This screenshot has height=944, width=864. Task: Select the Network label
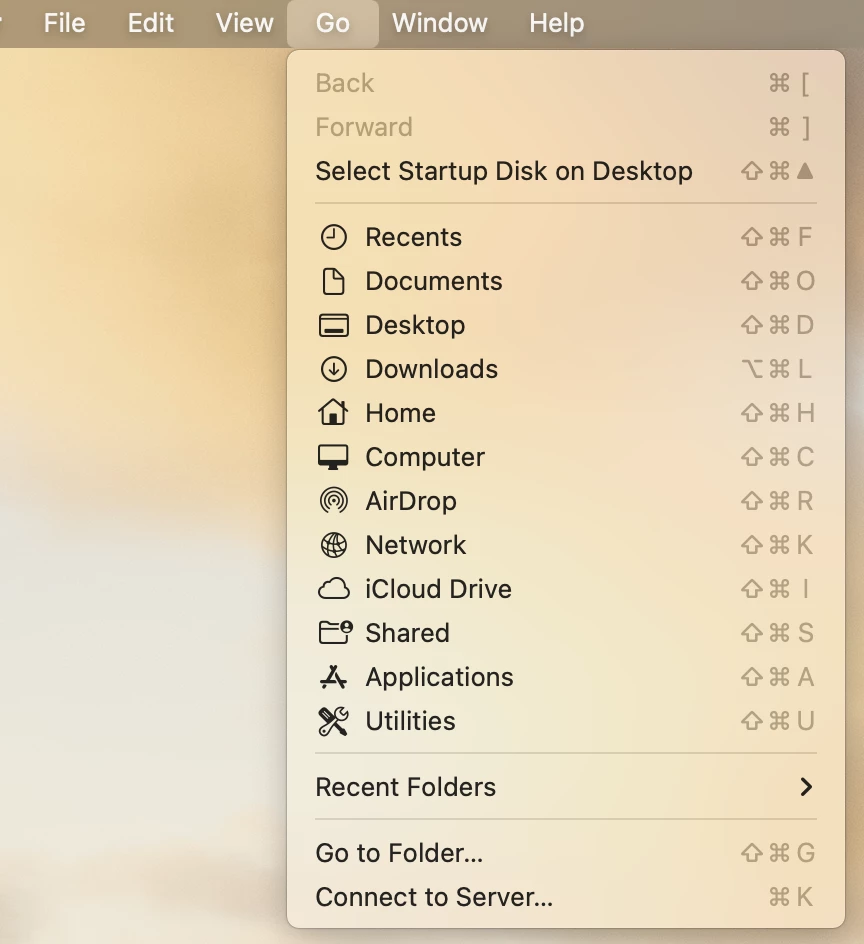[x=415, y=545]
